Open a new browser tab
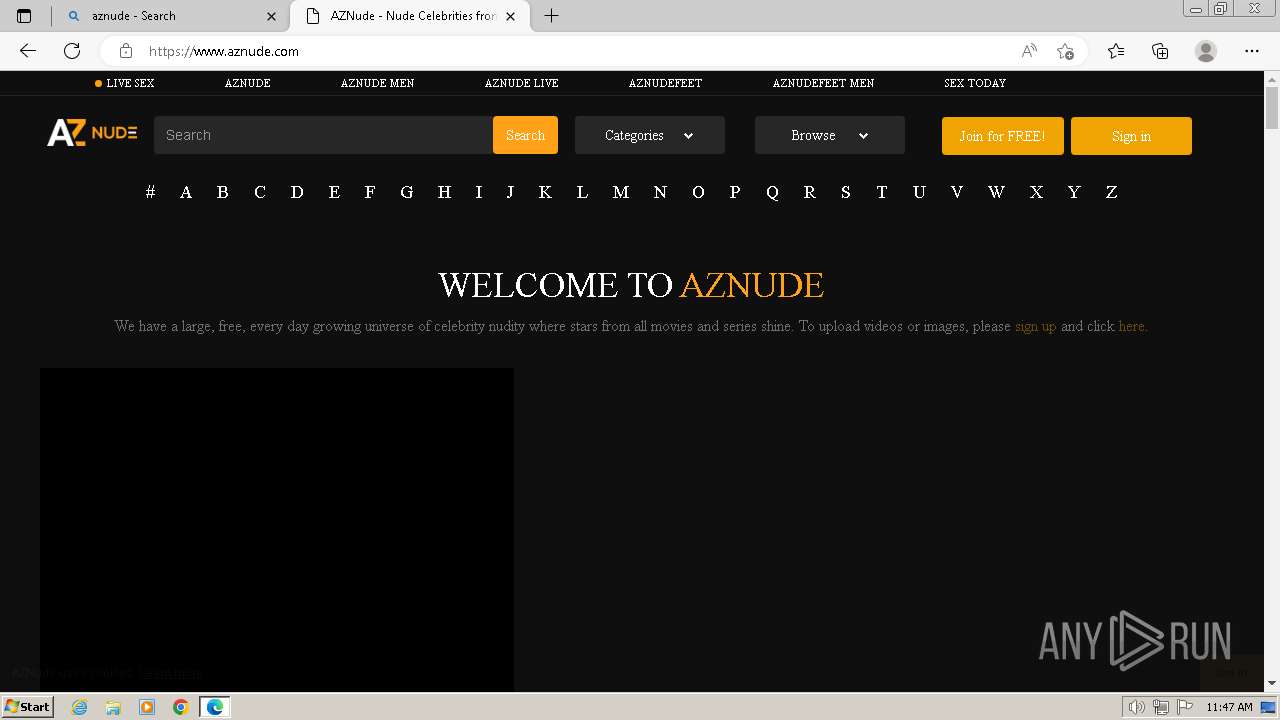This screenshot has width=1280, height=720. tap(551, 16)
